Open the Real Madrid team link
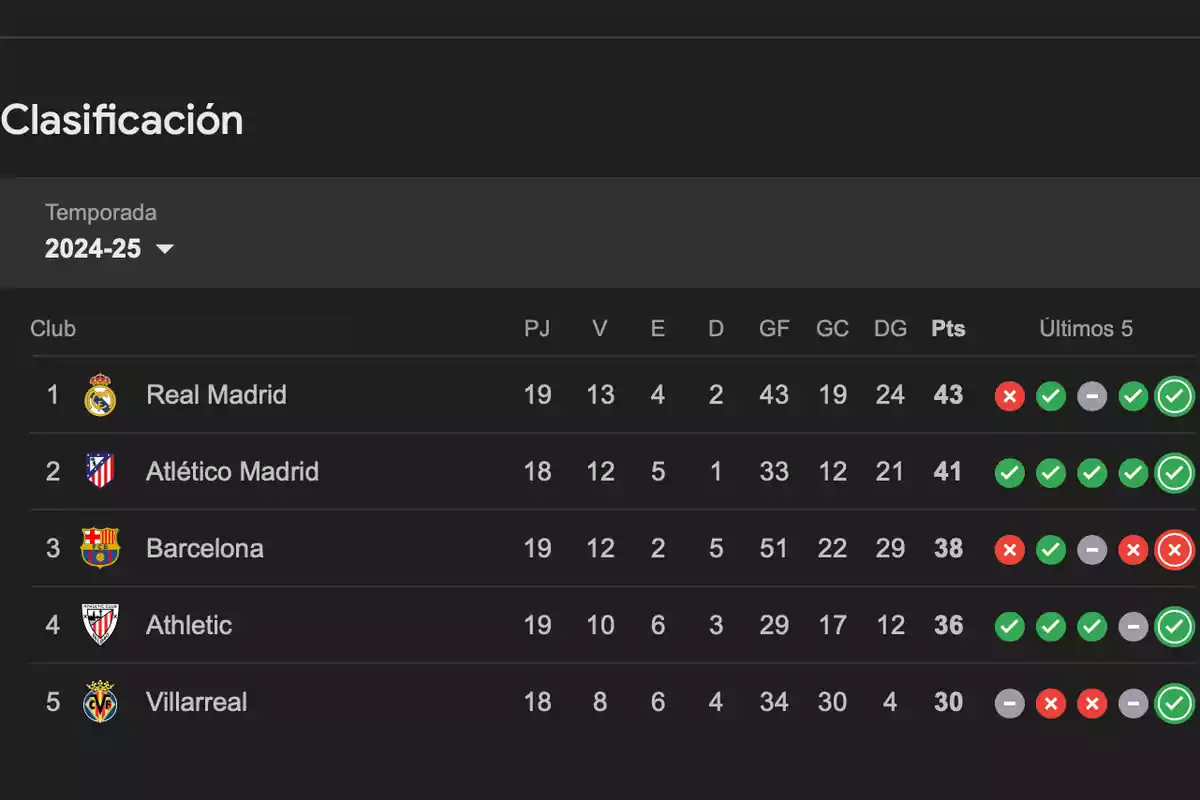 [x=216, y=395]
